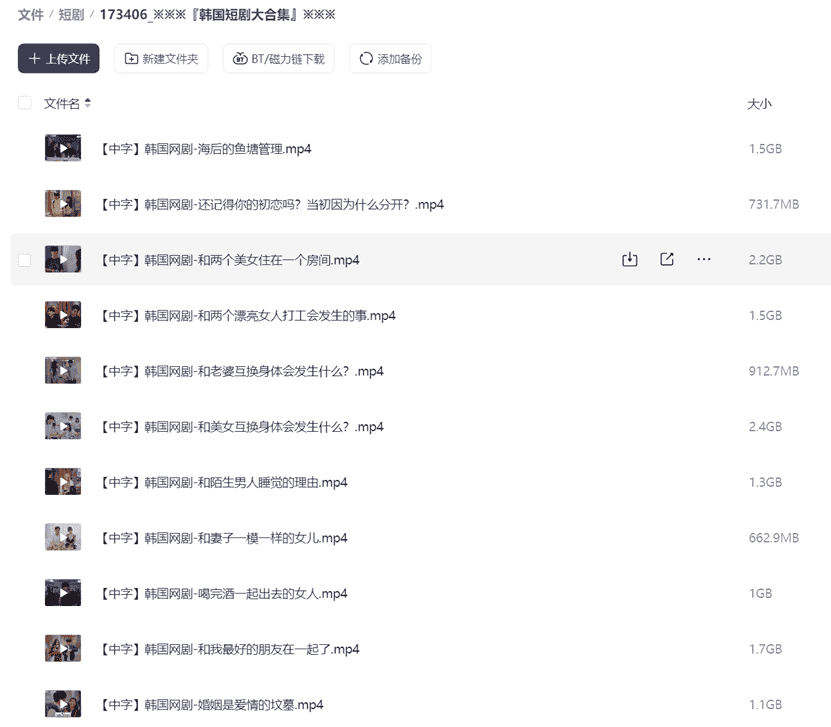The height and width of the screenshot is (727, 831).
Task: Open file 和老婆互换身体会发生什么?.mp4
Action: coord(242,371)
